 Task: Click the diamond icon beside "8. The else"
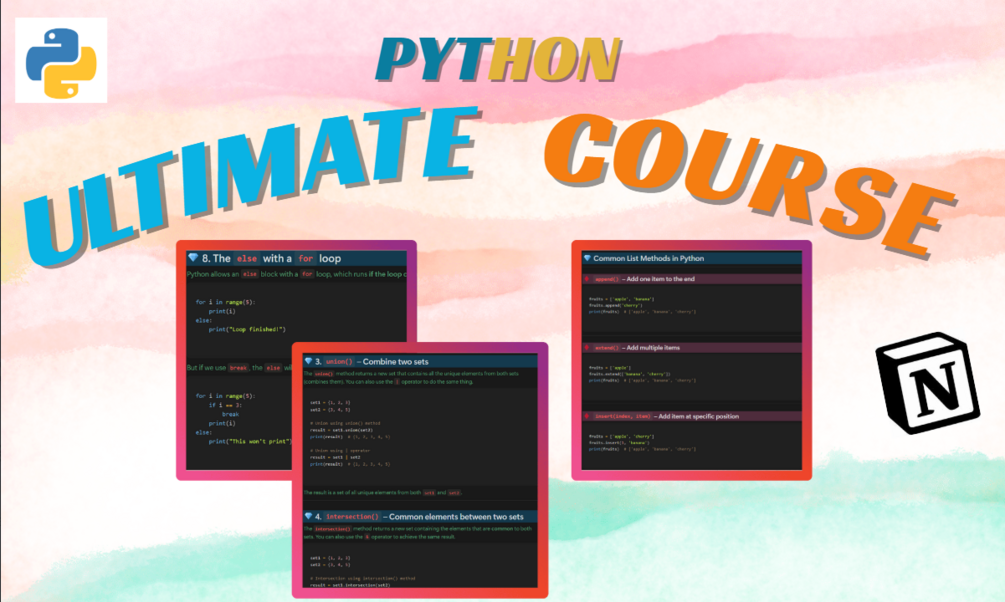coord(193,258)
